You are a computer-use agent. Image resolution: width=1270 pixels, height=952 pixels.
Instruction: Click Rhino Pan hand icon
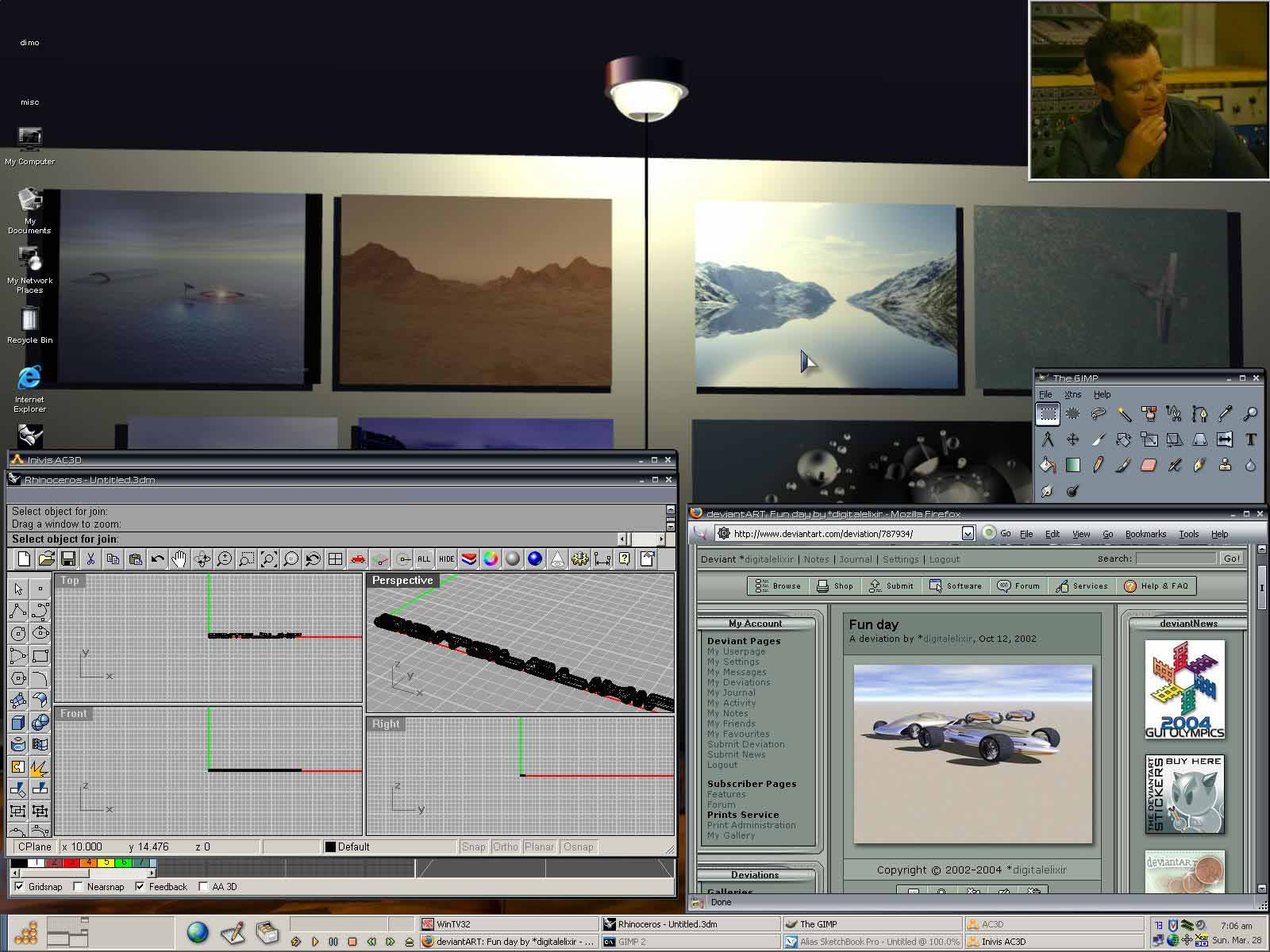pos(179,559)
